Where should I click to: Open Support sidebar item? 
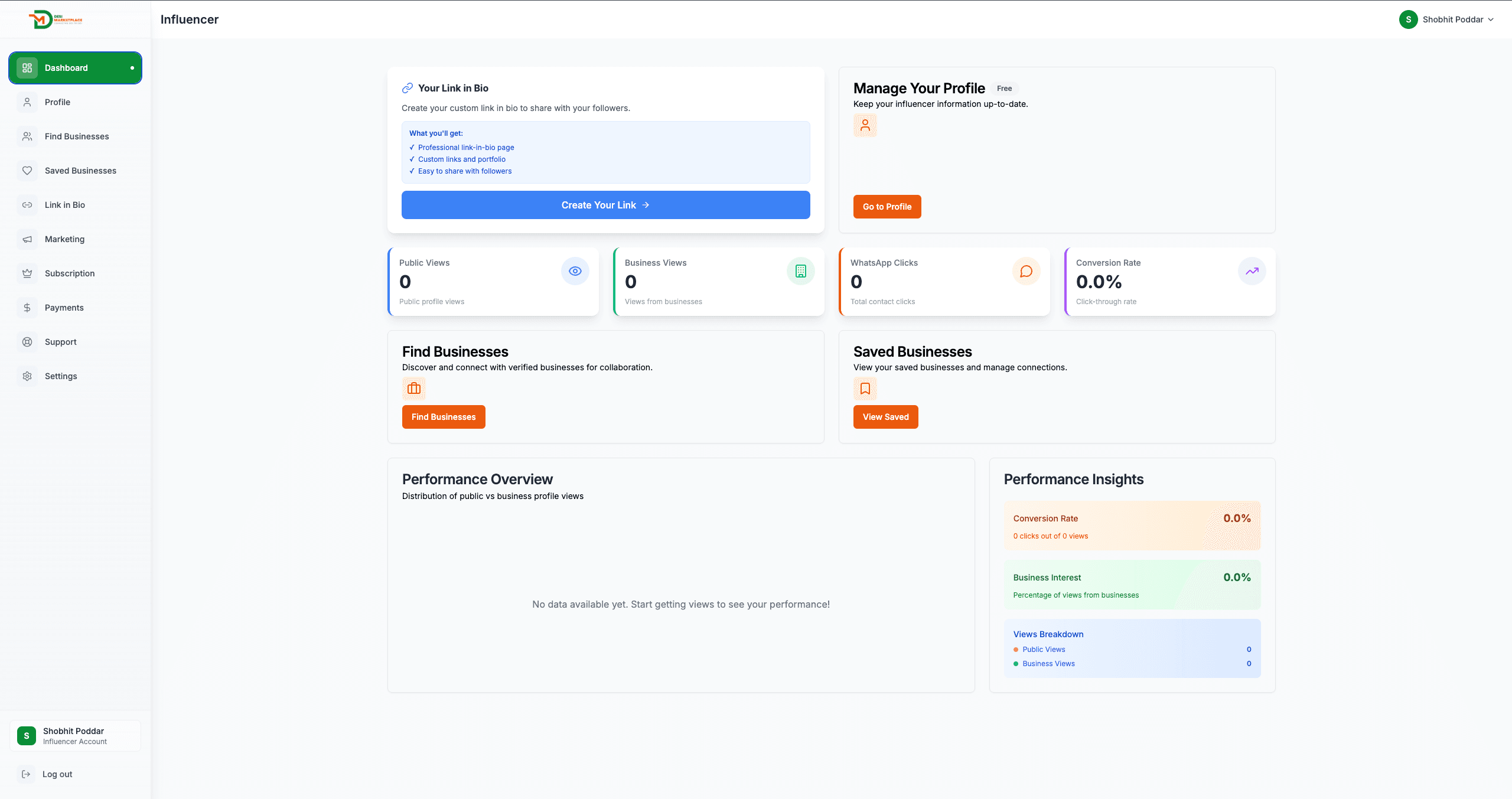click(x=76, y=342)
